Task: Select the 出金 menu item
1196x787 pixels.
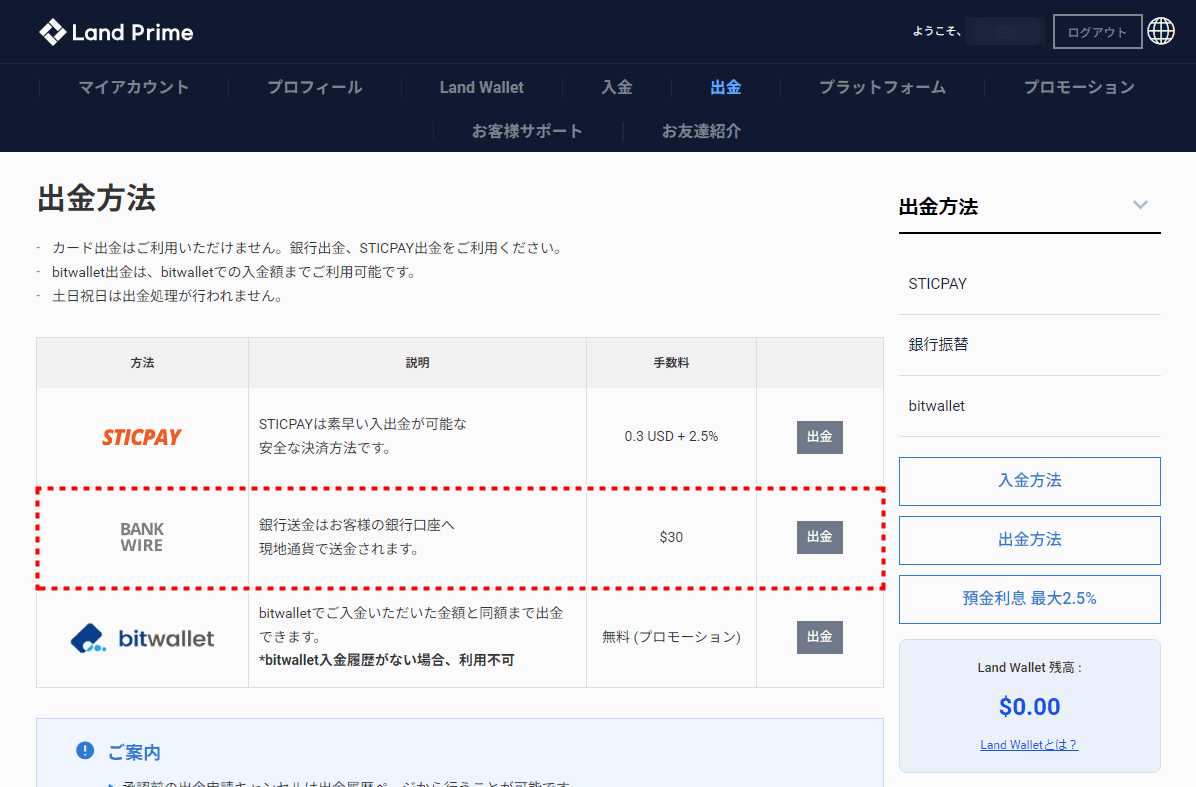Action: pyautogui.click(x=725, y=88)
